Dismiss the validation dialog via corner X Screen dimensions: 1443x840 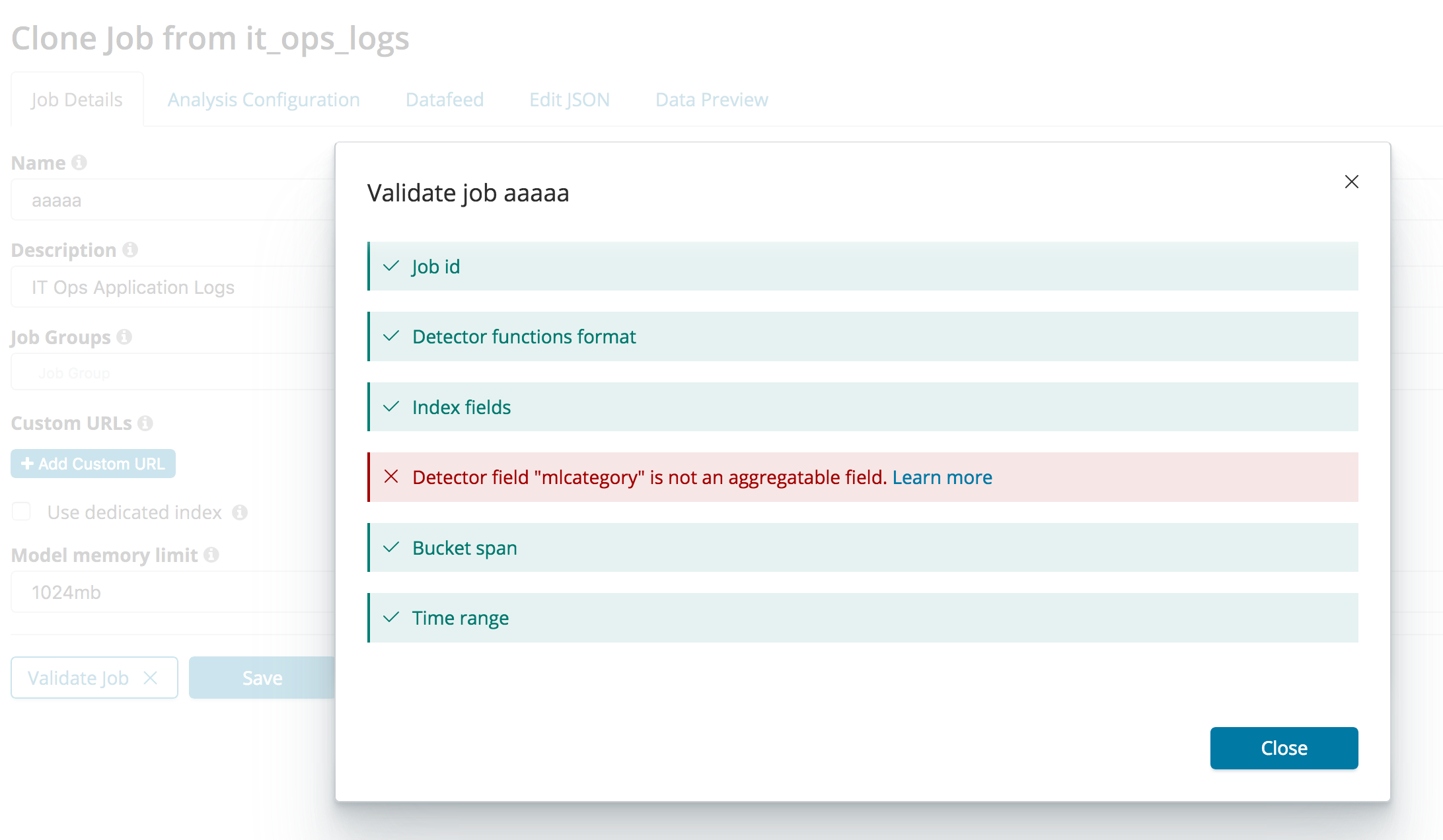coord(1352,182)
